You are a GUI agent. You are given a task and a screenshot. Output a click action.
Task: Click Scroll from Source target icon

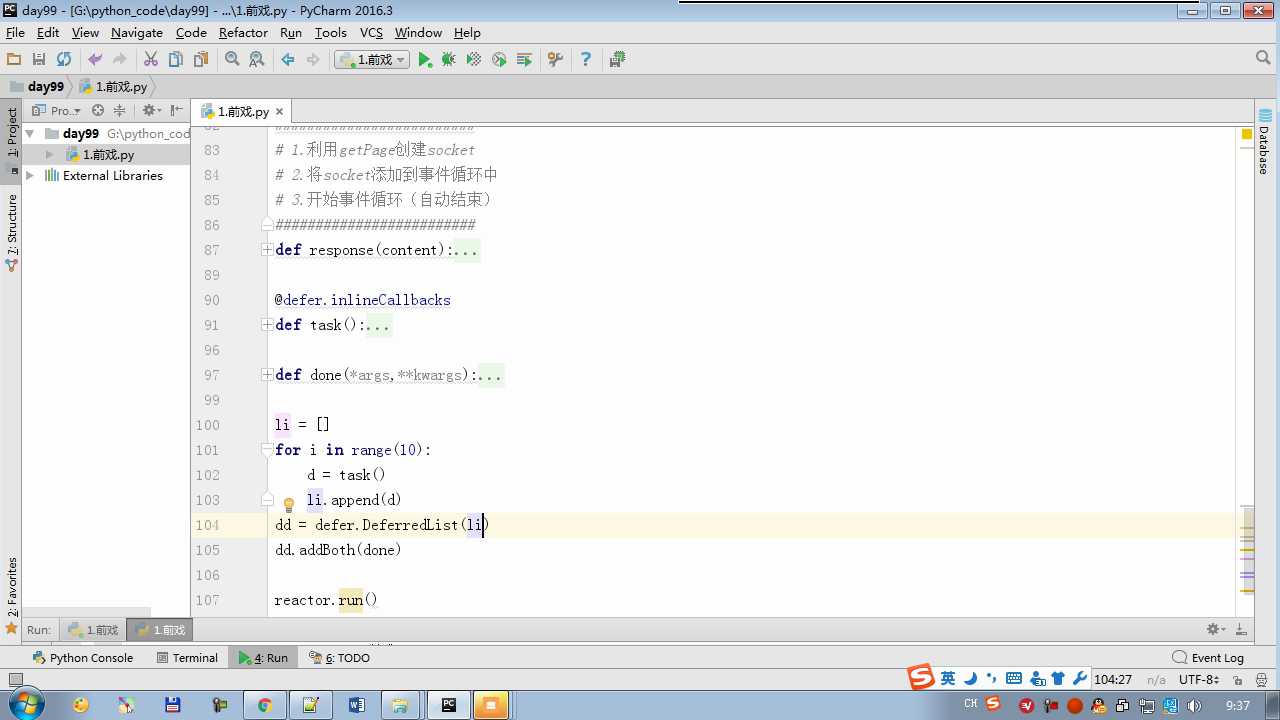[x=98, y=111]
